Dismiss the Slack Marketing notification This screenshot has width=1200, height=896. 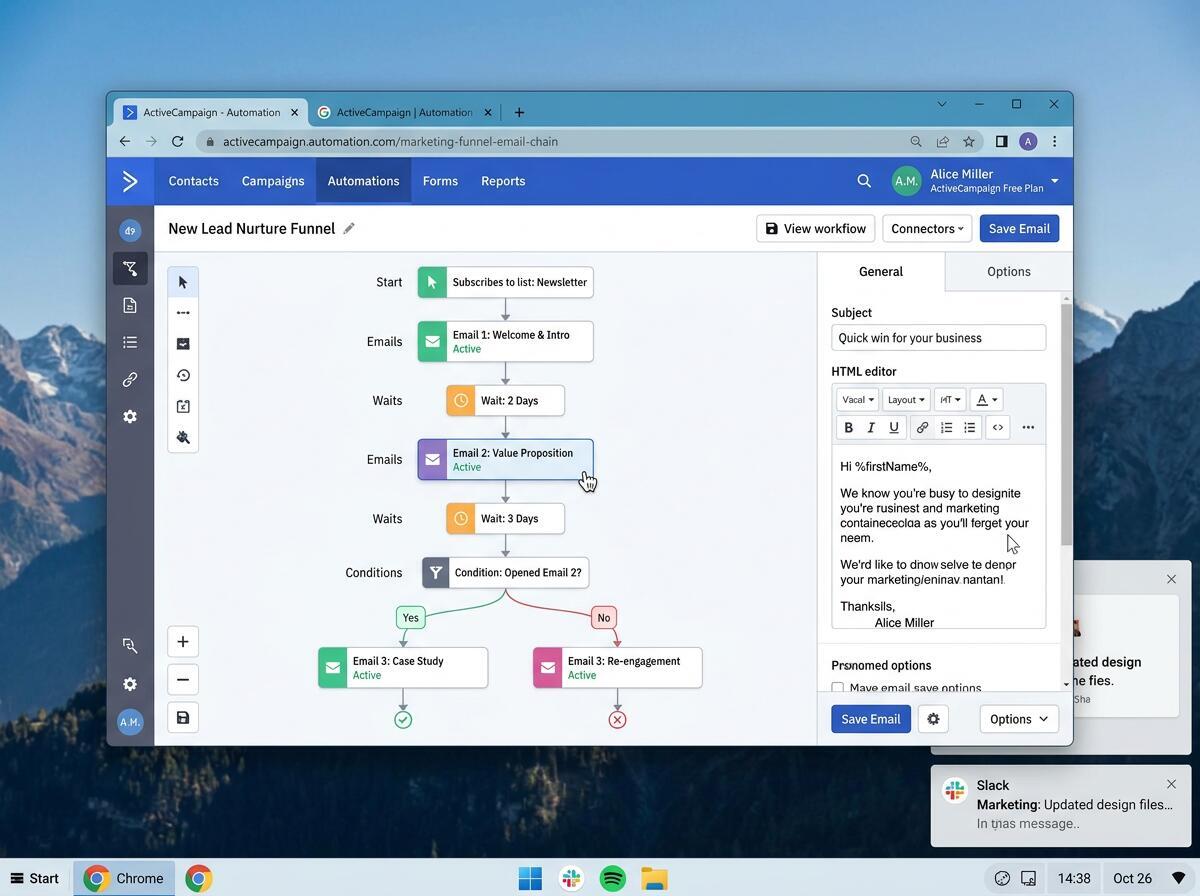coord(1171,784)
